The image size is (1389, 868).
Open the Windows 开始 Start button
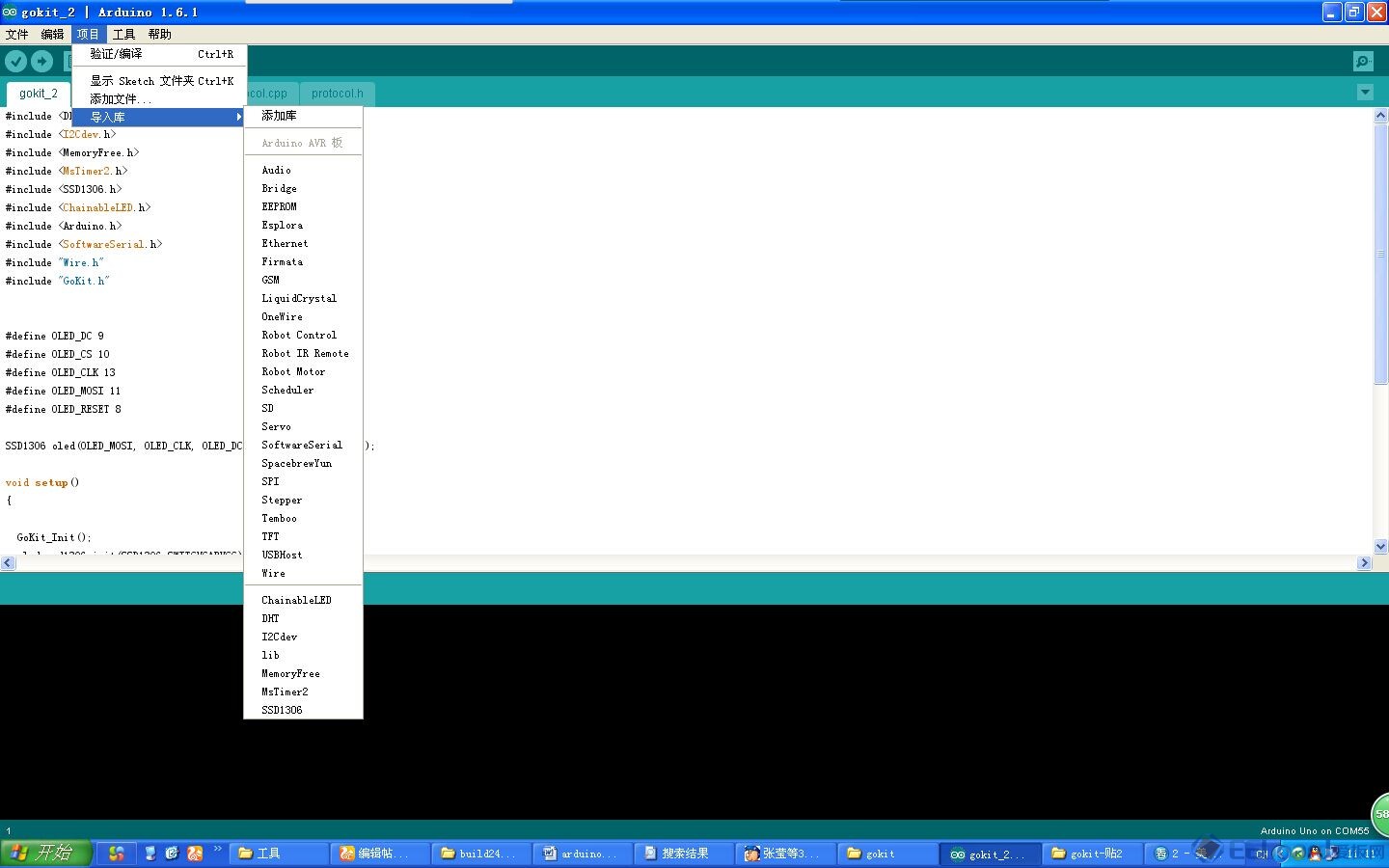[x=46, y=854]
